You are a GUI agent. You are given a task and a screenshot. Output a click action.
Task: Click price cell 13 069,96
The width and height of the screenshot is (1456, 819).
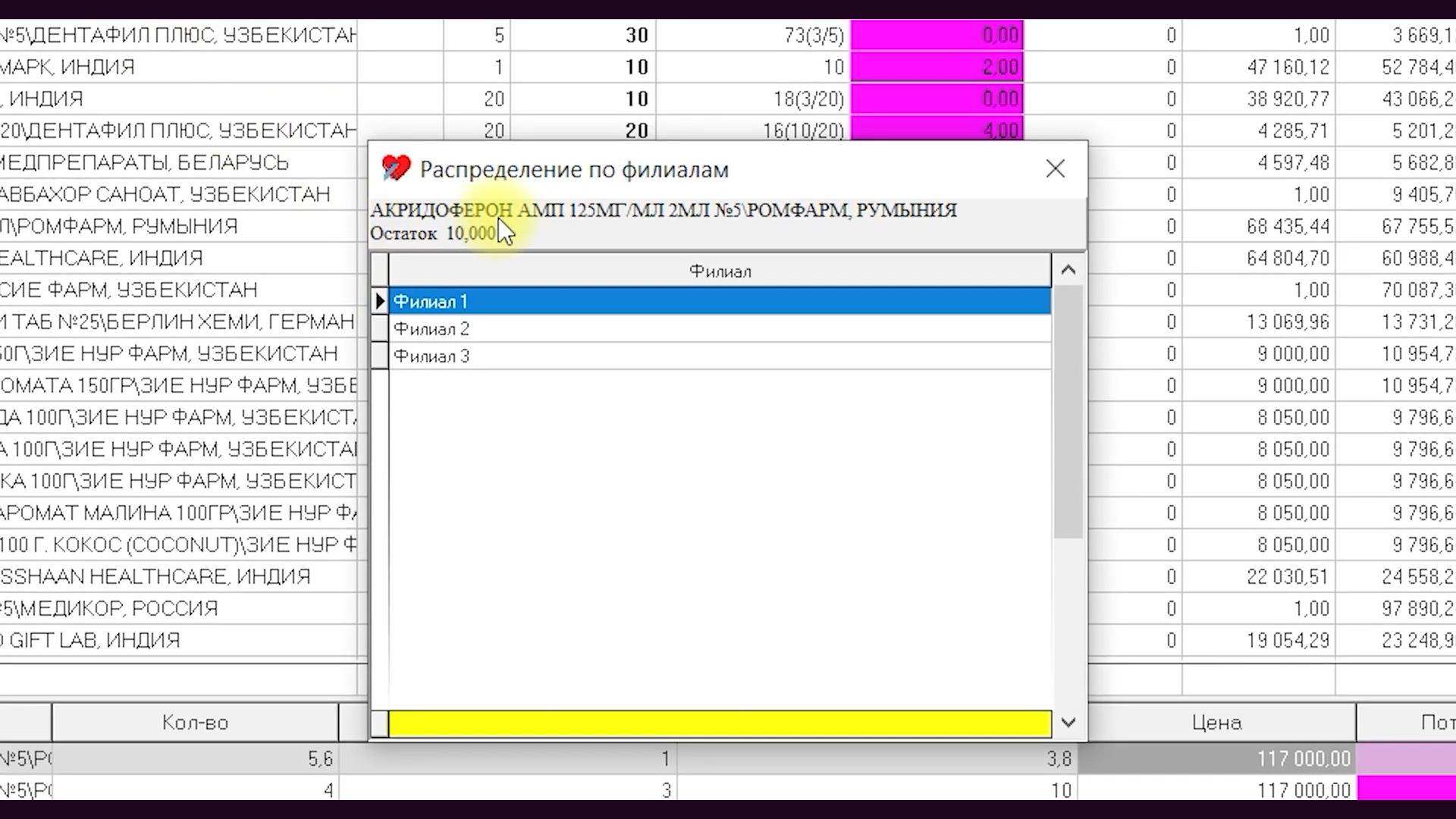pos(1259,322)
